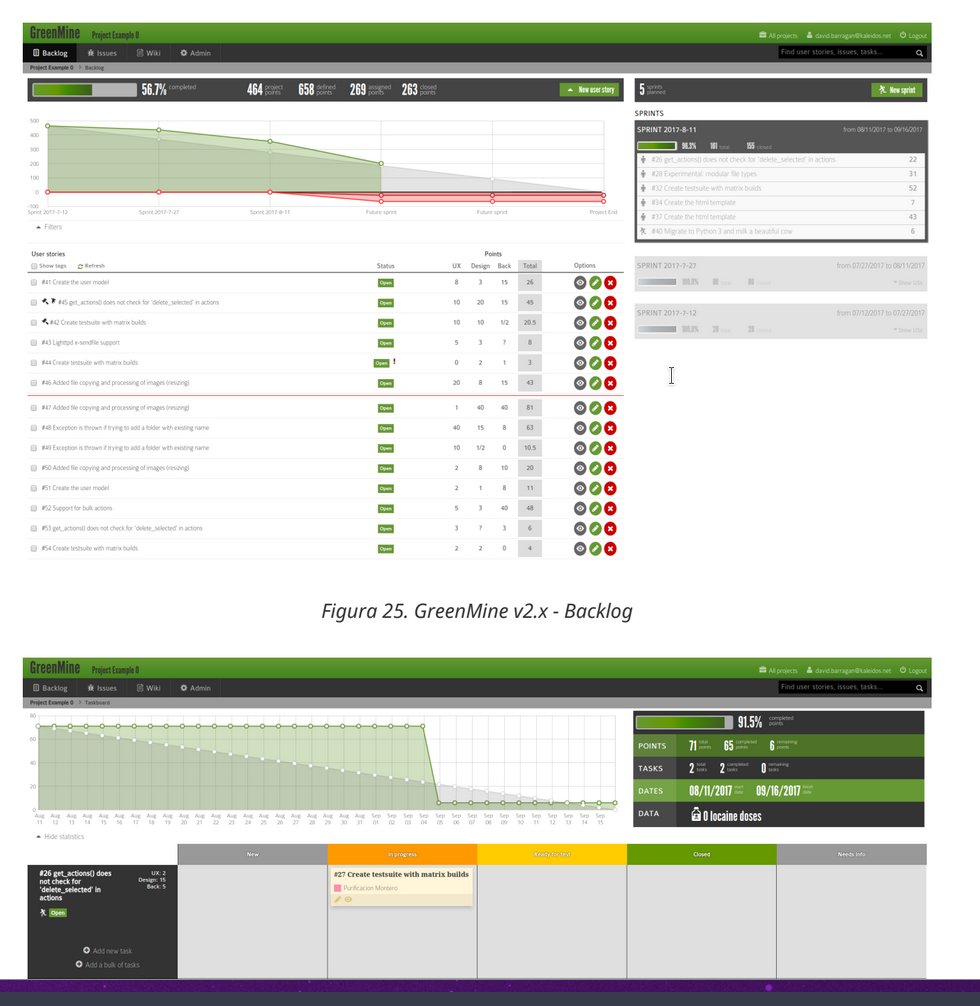This screenshot has width=980, height=1006.
Task: Edit user story #41 with the pencil icon
Action: pyautogui.click(x=595, y=282)
